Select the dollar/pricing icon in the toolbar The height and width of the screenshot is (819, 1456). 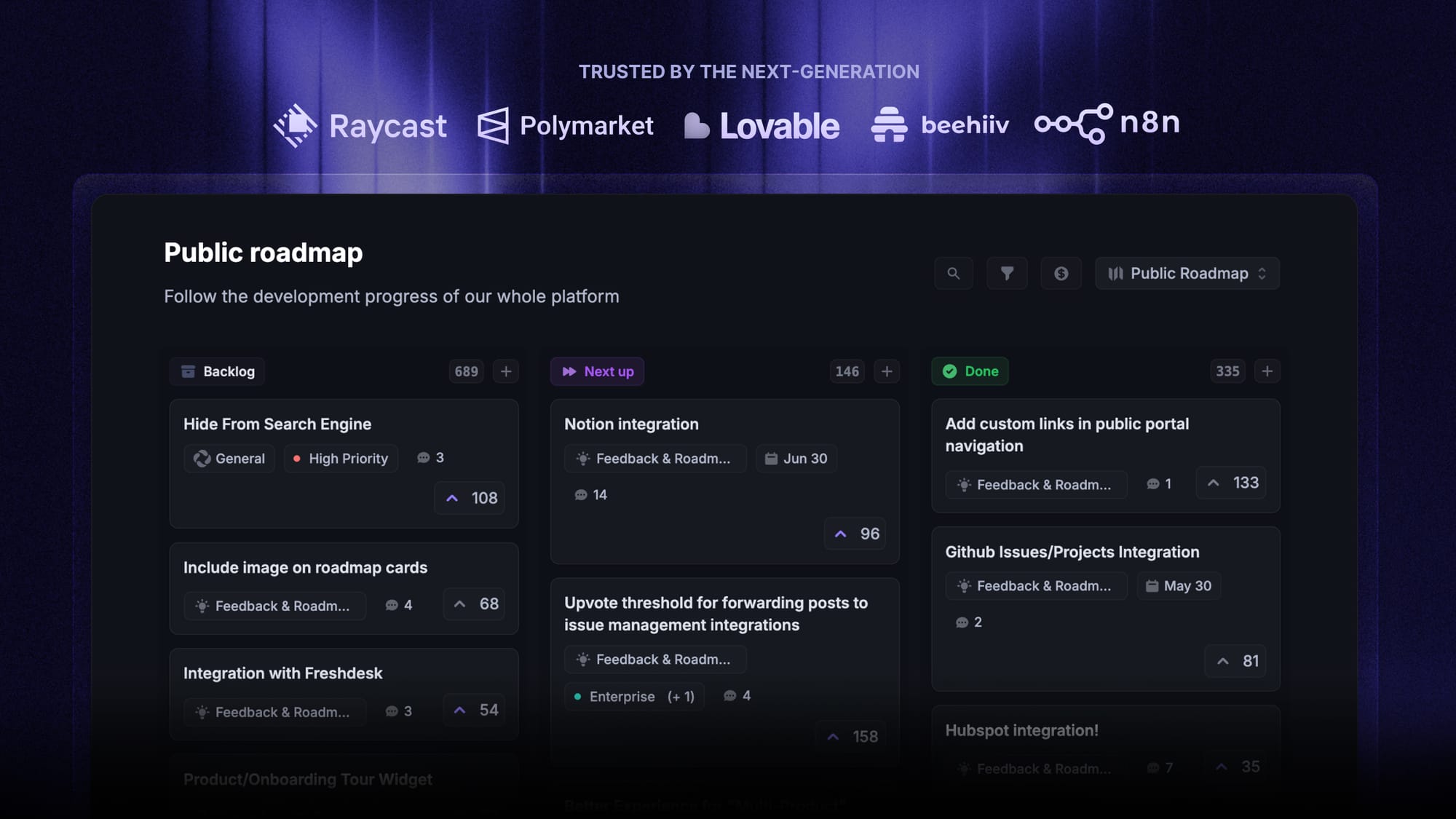[1061, 274]
